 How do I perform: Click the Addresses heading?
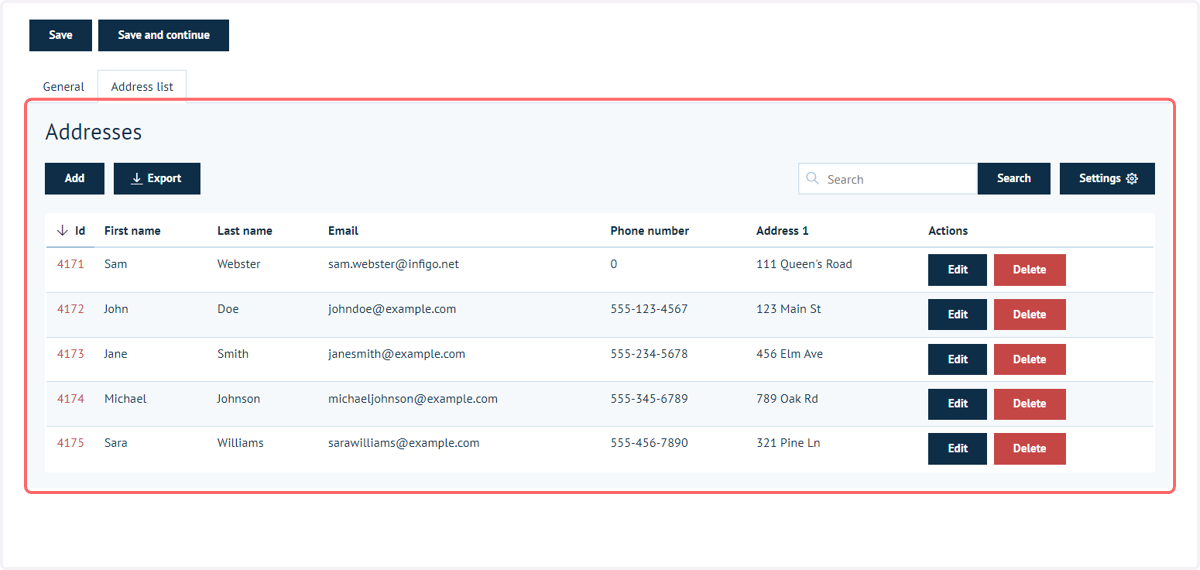point(94,132)
